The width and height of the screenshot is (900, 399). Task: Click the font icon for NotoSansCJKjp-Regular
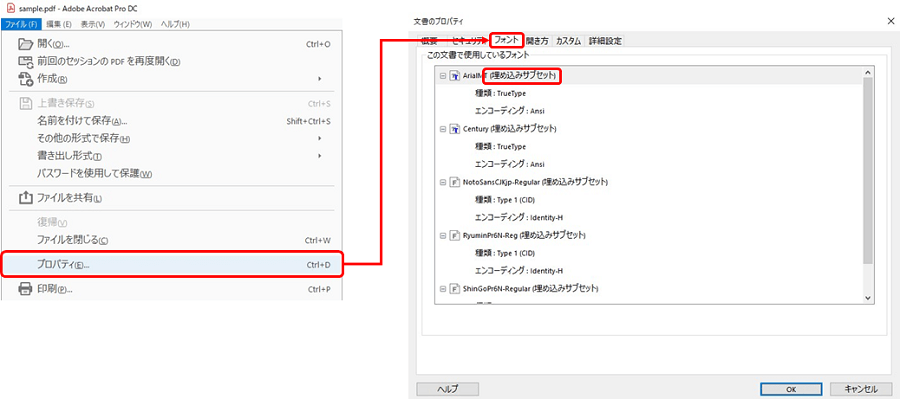(455, 182)
